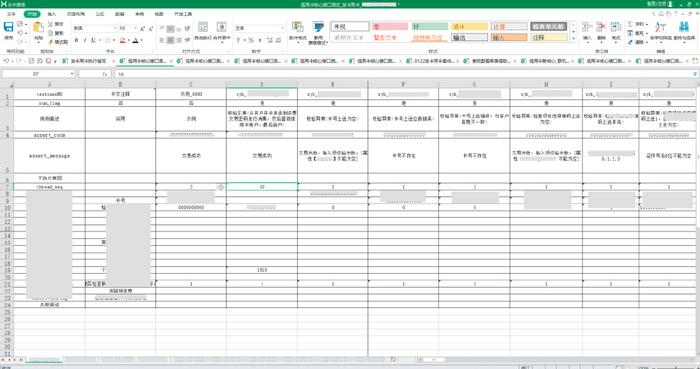This screenshot has width=700, height=369.
Task: Toggle bold formatting
Action: pos(76,41)
